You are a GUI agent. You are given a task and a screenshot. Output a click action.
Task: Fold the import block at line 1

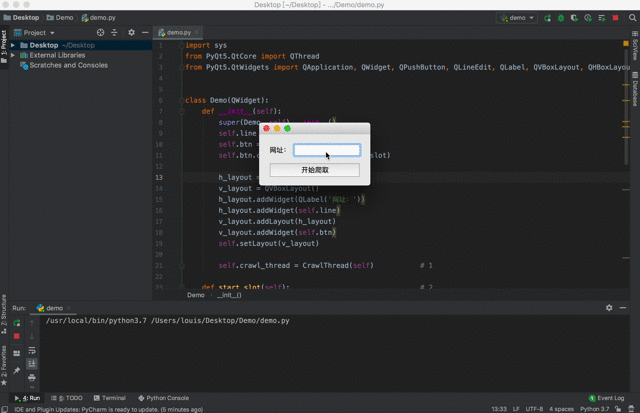pos(182,45)
